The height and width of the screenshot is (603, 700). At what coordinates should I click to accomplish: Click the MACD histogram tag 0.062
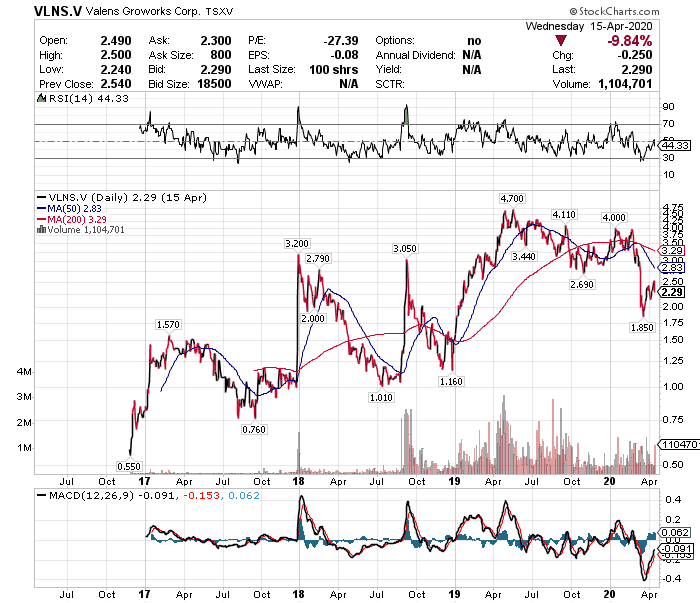pos(675,532)
